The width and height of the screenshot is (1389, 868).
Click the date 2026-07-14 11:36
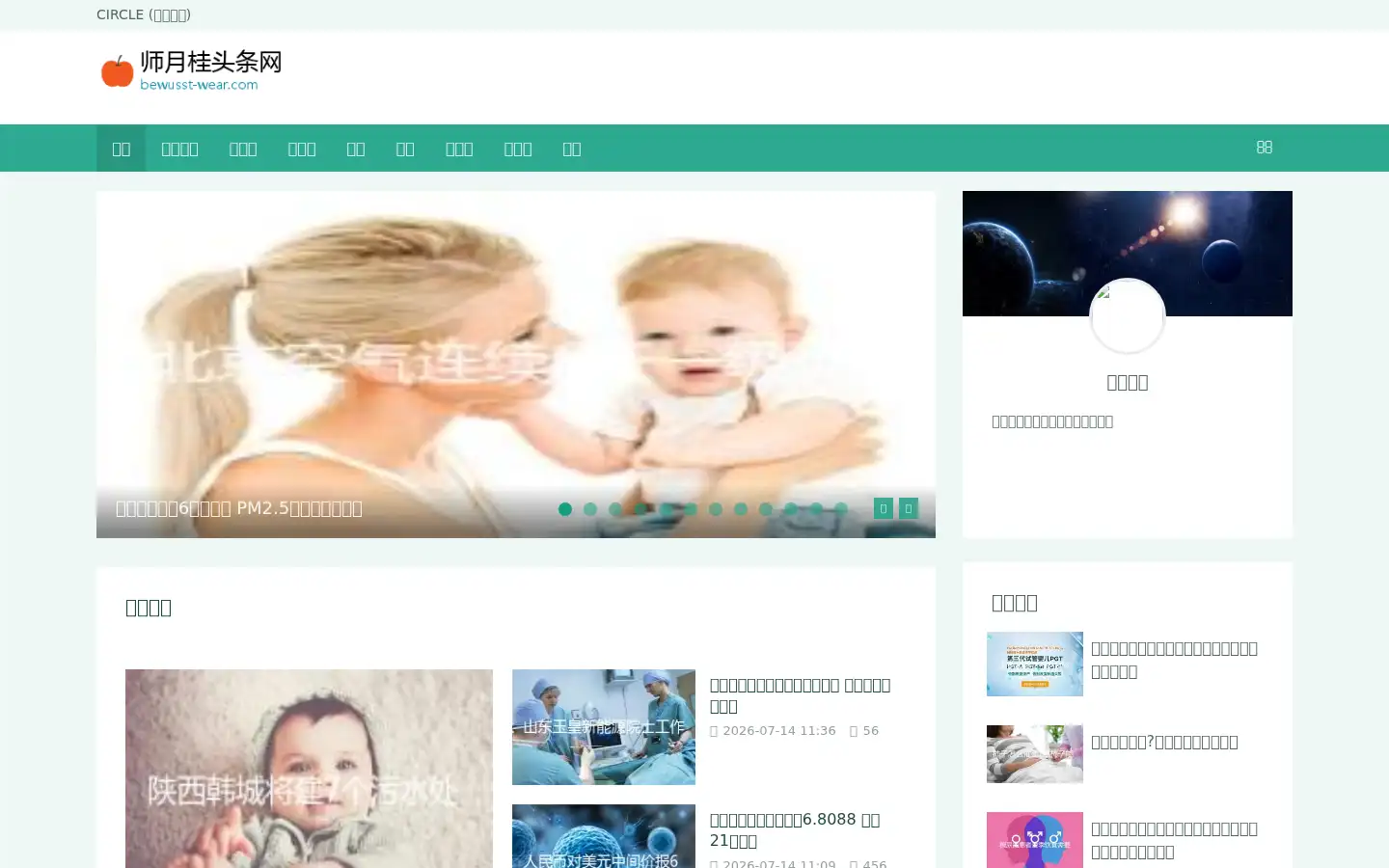coord(779,731)
